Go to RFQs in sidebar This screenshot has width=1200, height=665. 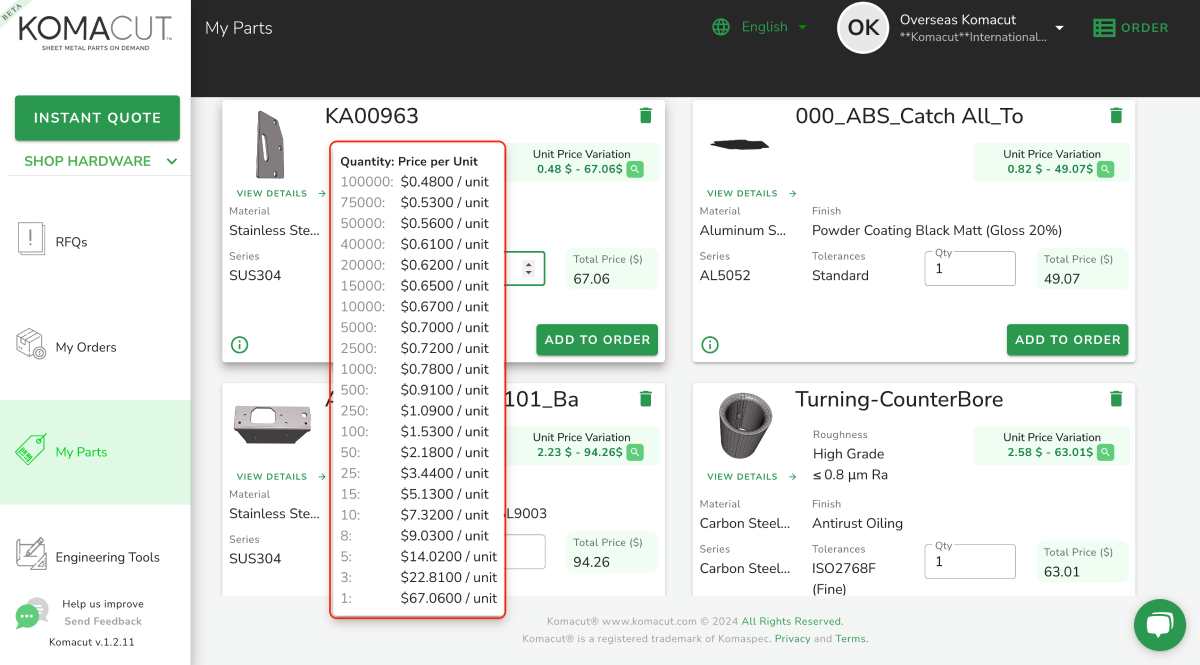71,242
